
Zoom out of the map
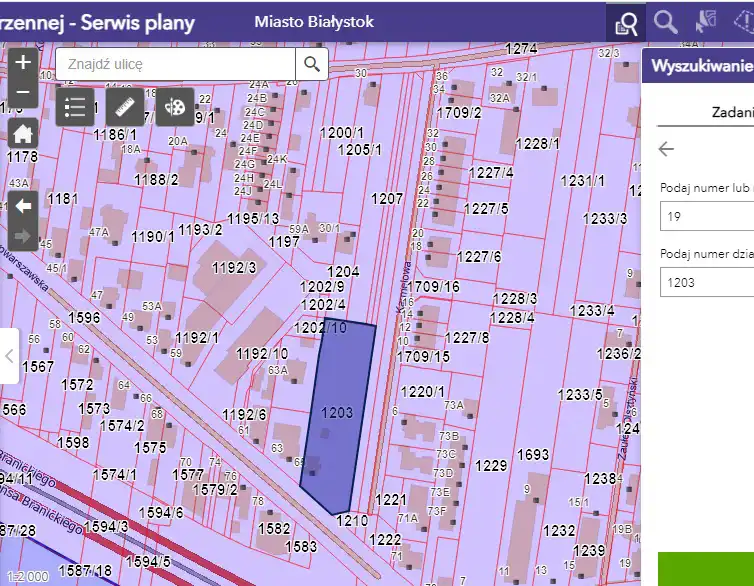coord(23,95)
